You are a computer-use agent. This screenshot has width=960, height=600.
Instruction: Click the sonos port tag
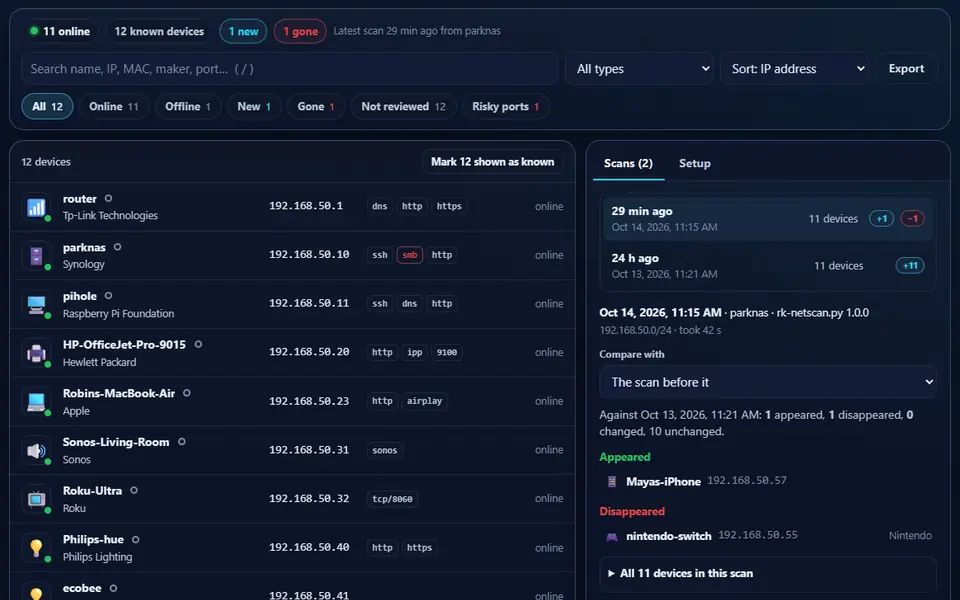[x=384, y=450]
